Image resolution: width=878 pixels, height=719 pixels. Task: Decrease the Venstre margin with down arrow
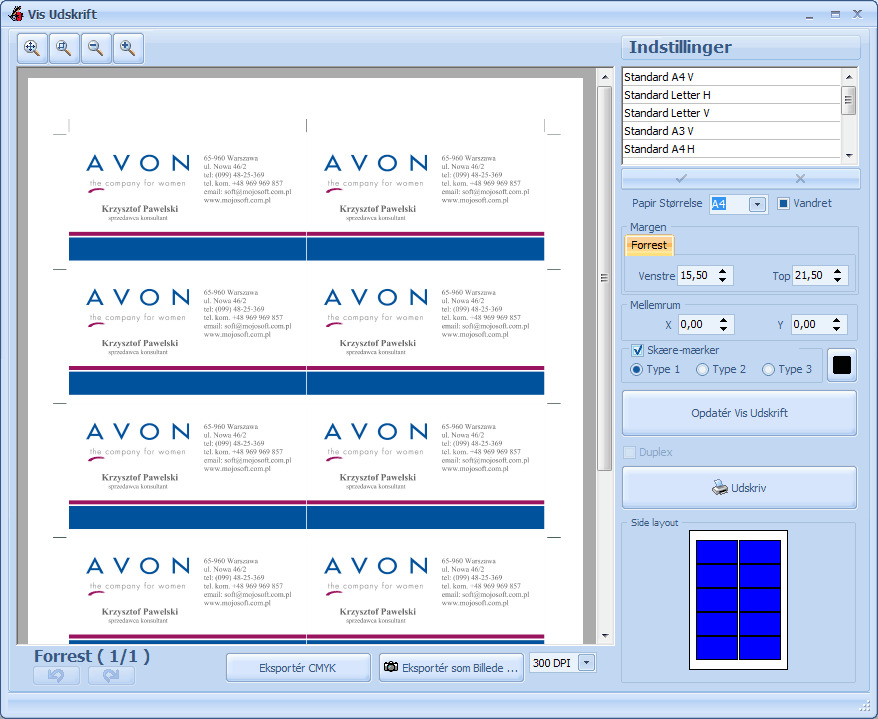point(723,279)
